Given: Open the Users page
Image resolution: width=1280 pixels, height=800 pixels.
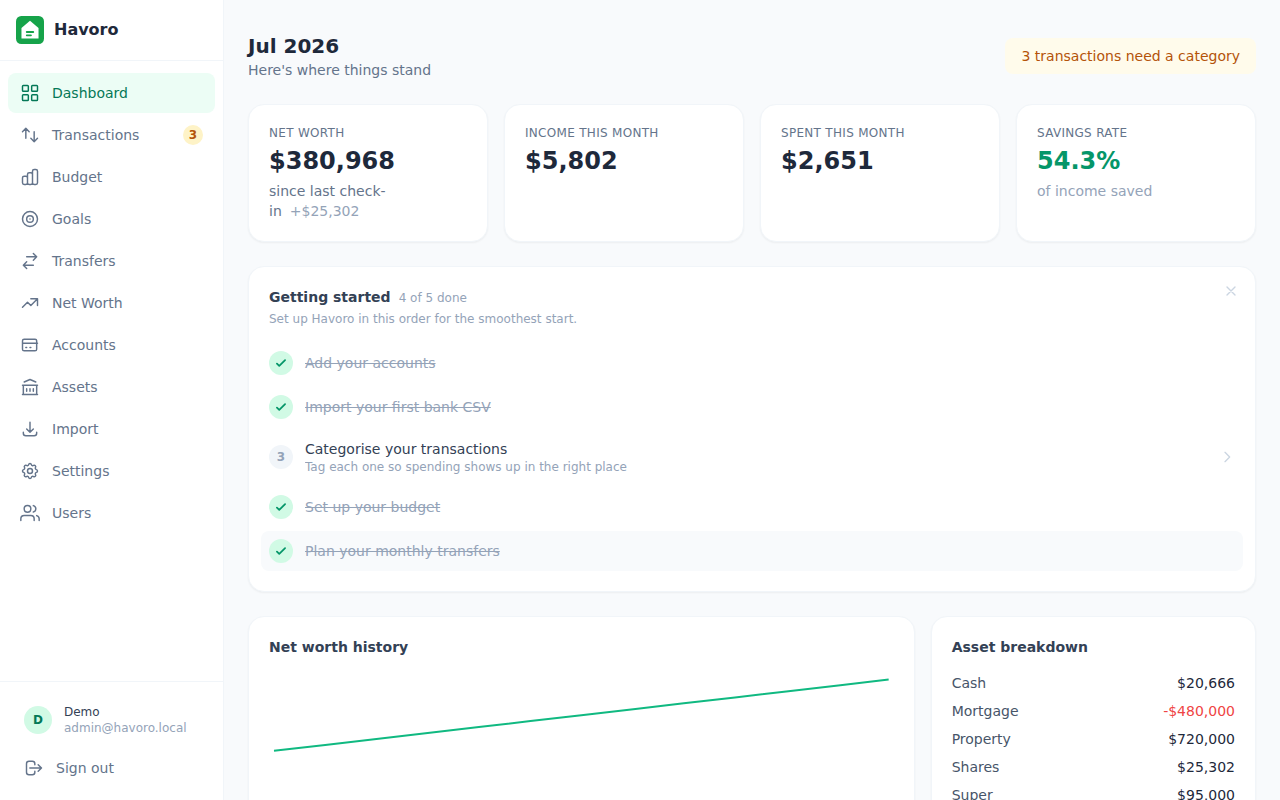Looking at the screenshot, I should (x=111, y=513).
